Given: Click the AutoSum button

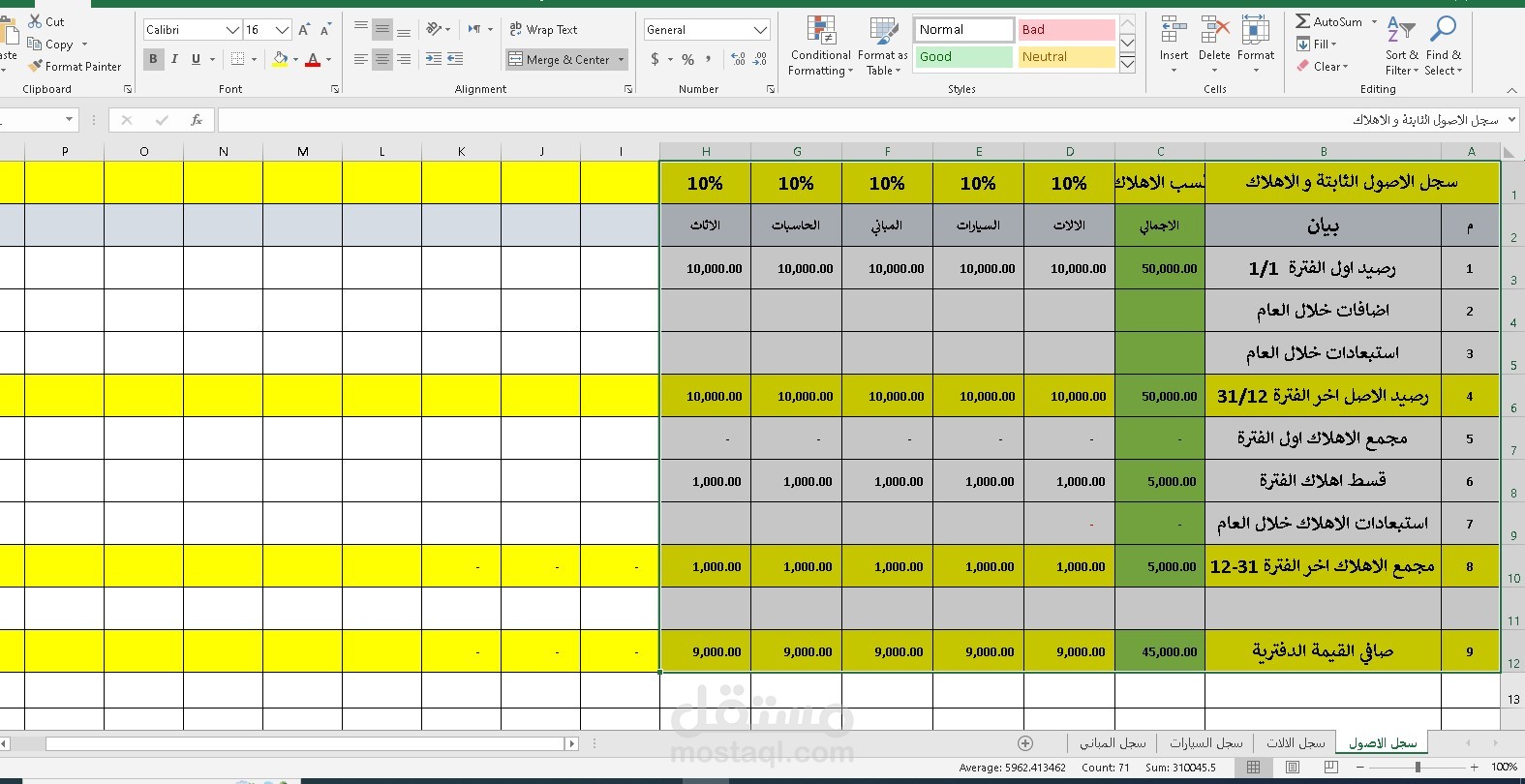Looking at the screenshot, I should tap(1329, 21).
